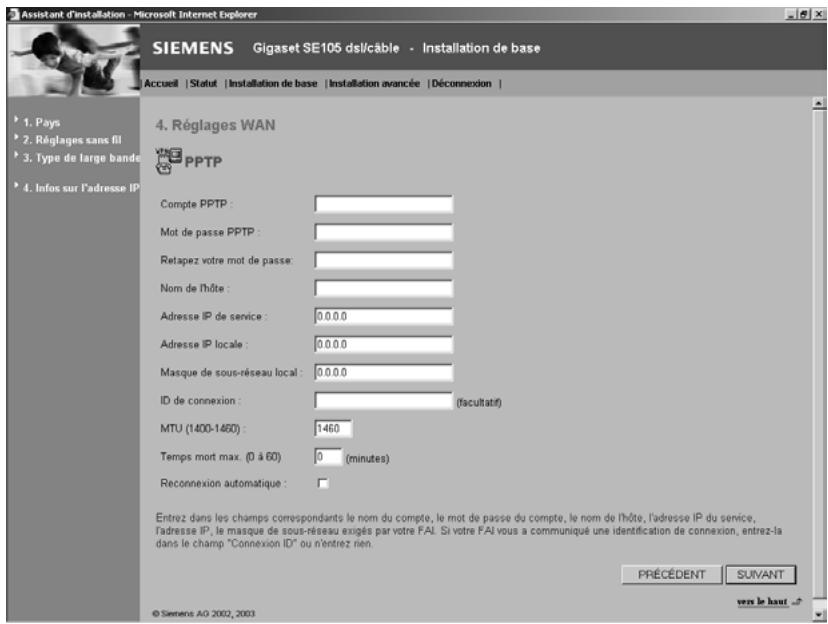Click the Internet Explorer title bar icon
This screenshot has width=828, height=624.
point(14,14)
